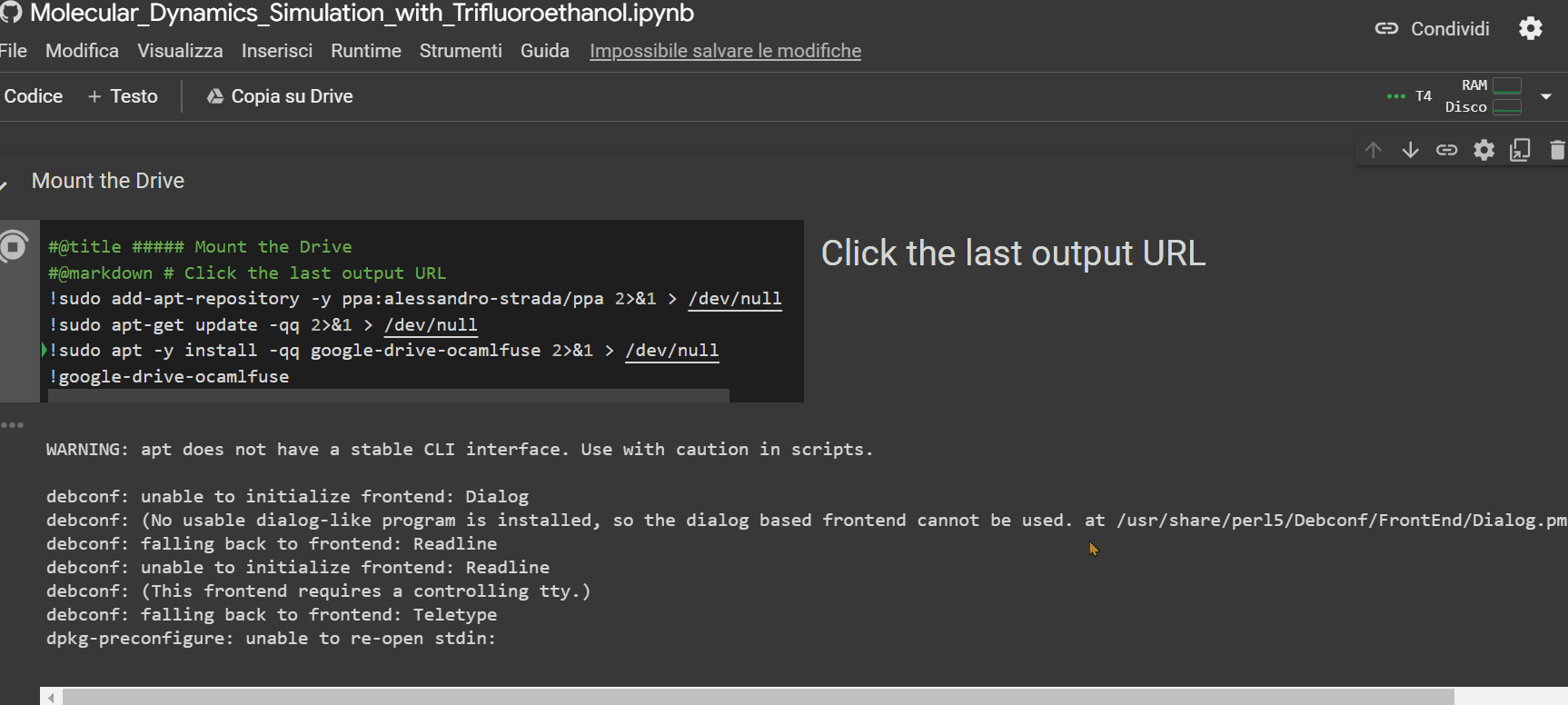Open the File menu
The height and width of the screenshot is (705, 1568).
pos(13,51)
